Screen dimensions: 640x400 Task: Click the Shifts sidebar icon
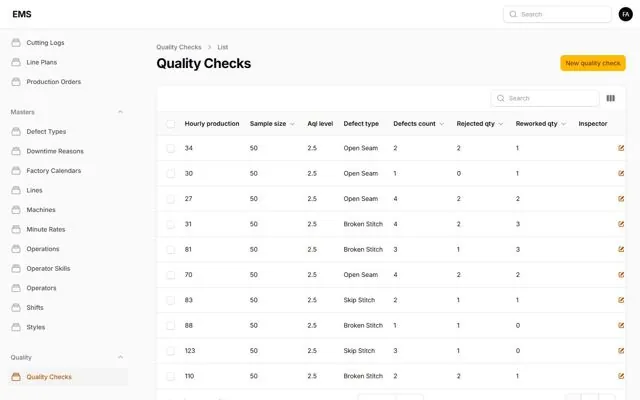[x=16, y=308]
